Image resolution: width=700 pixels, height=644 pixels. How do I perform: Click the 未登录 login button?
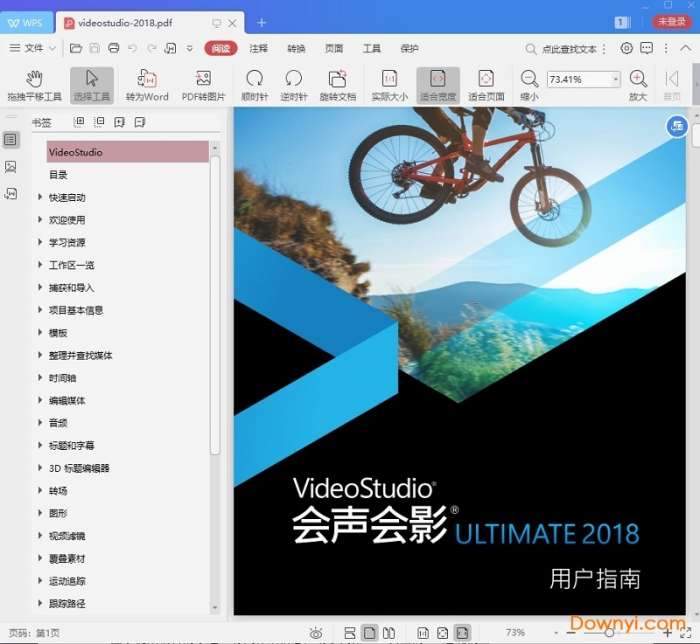(672, 21)
